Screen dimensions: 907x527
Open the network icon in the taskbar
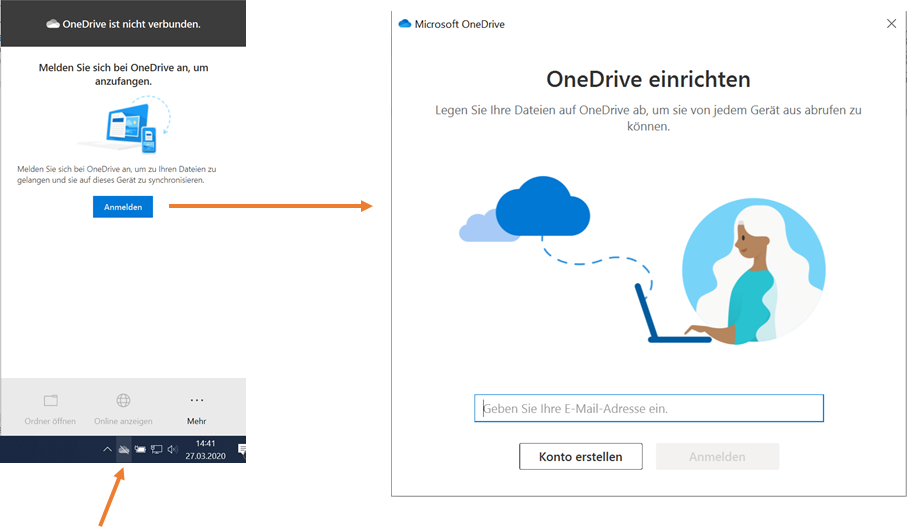pos(156,449)
